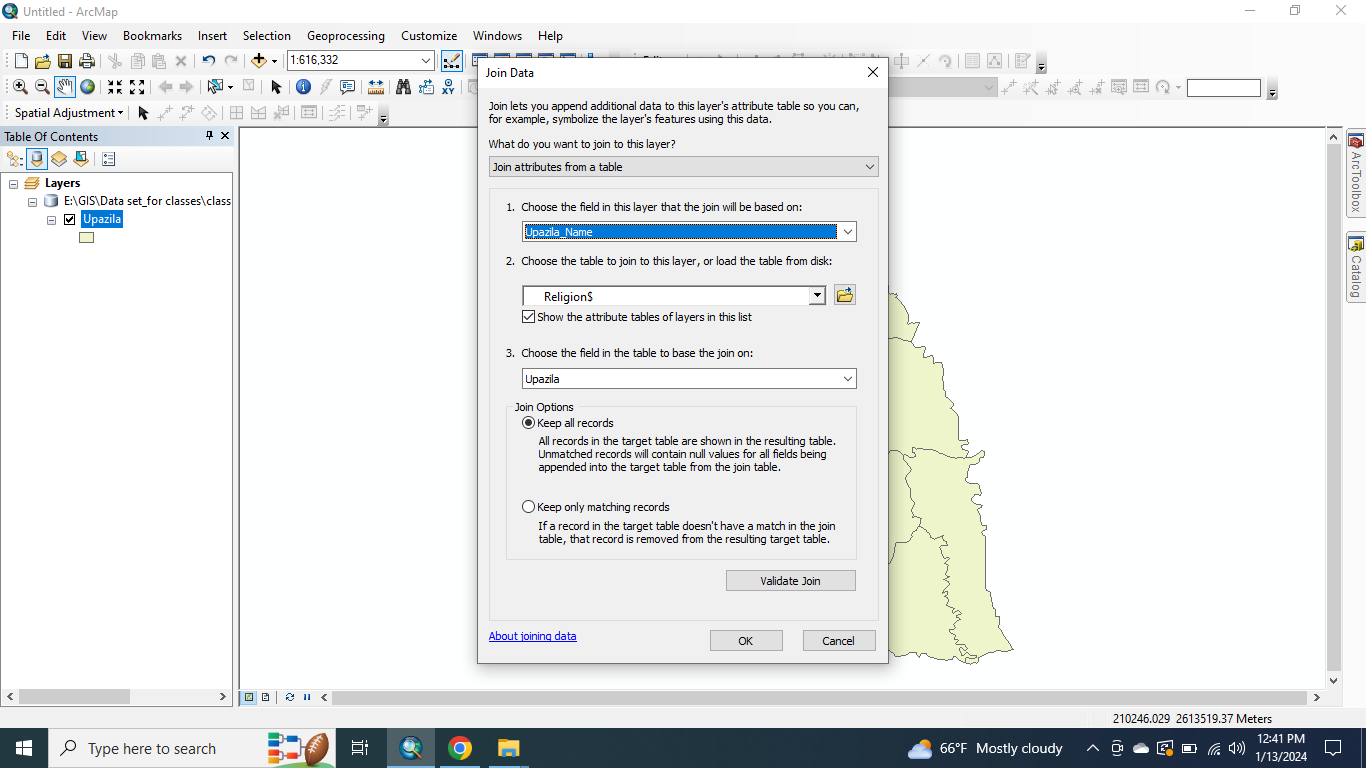The height and width of the screenshot is (768, 1366).
Task: Zoom to Full Extent with the globe icon
Action: point(87,87)
